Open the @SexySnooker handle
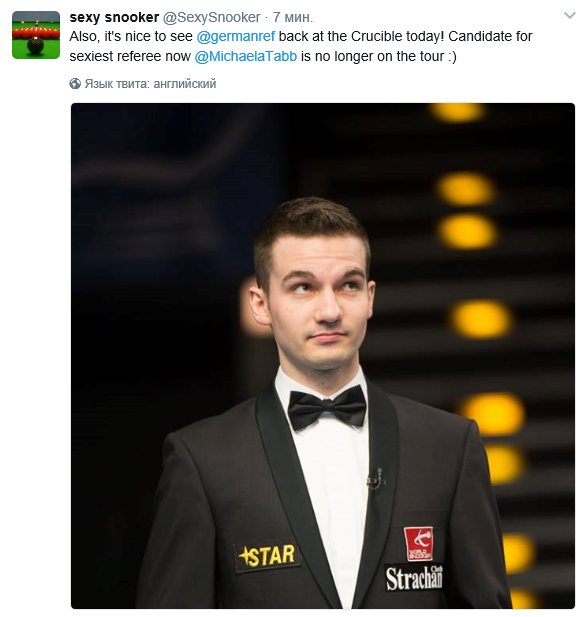Screen dimensions: 586x617 coord(211,17)
